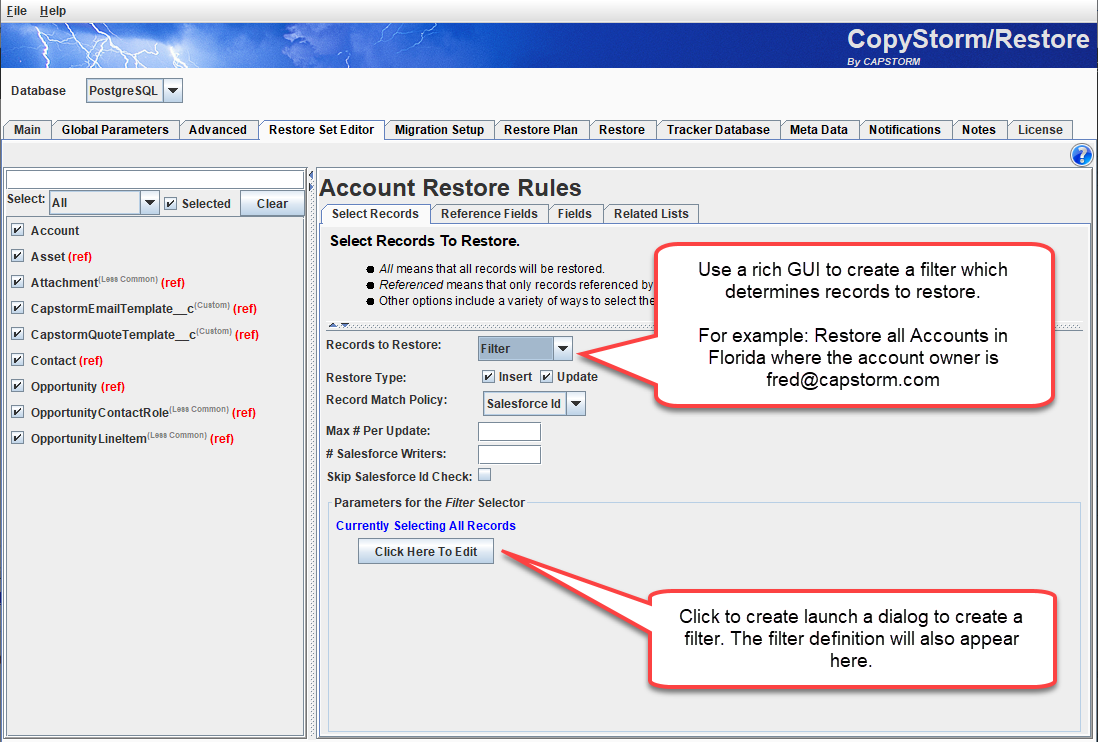Switch to Global Parameters tab
The width and height of the screenshot is (1098, 742).
(x=115, y=130)
